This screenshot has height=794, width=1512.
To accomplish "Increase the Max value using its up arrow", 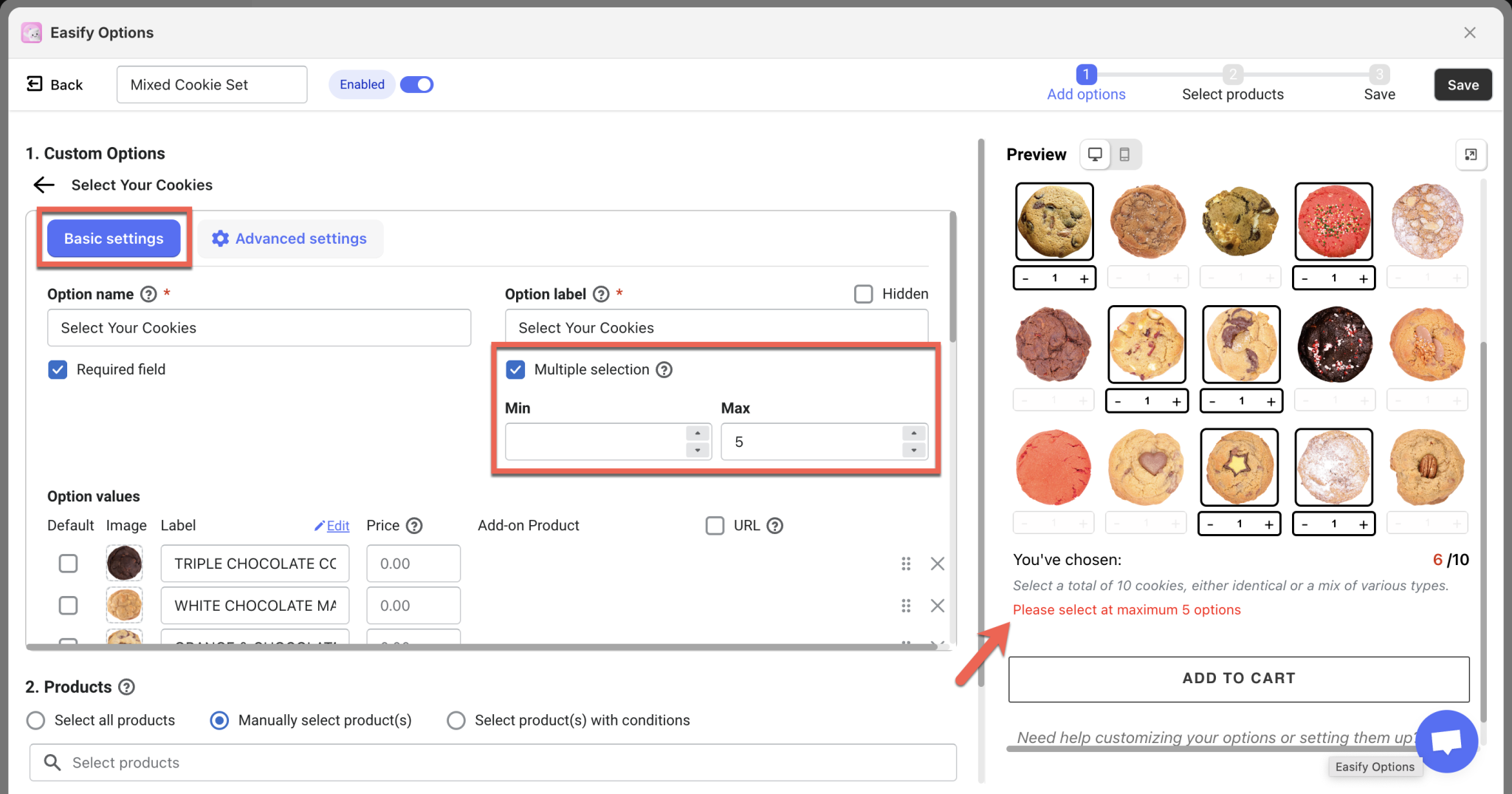I will pos(914,434).
